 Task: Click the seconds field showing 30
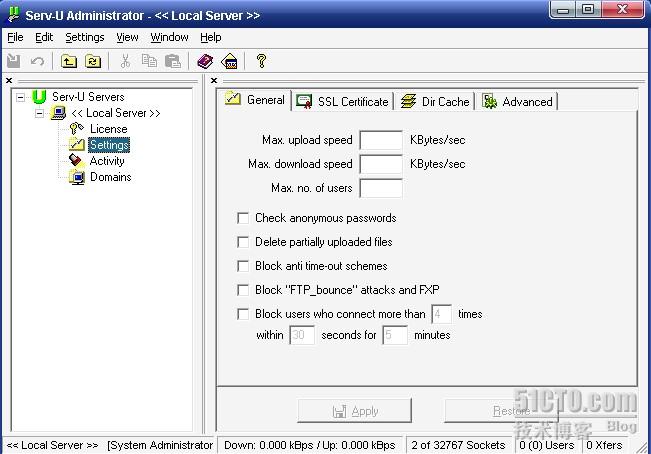point(302,335)
